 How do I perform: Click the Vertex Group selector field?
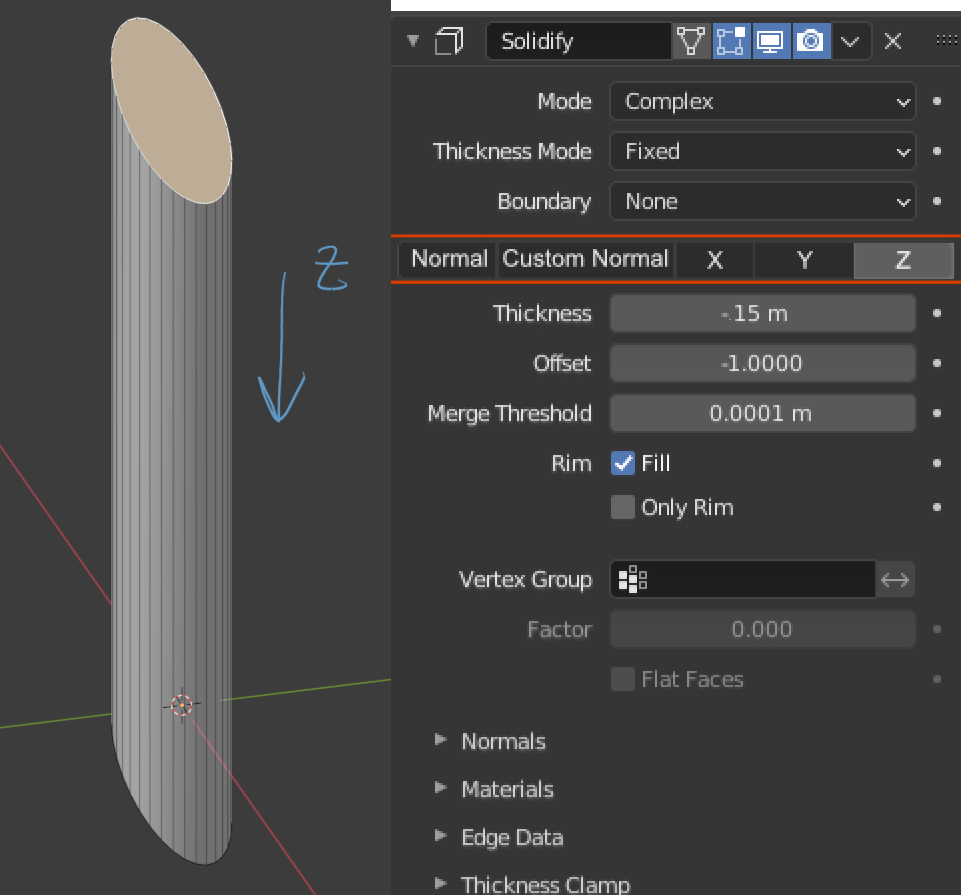tap(742, 579)
